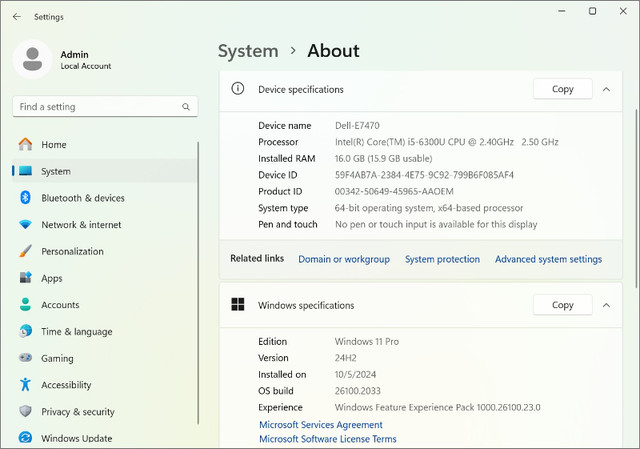Select the Device ID value 59F4AB7A
This screenshot has height=449, width=640.
point(424,175)
